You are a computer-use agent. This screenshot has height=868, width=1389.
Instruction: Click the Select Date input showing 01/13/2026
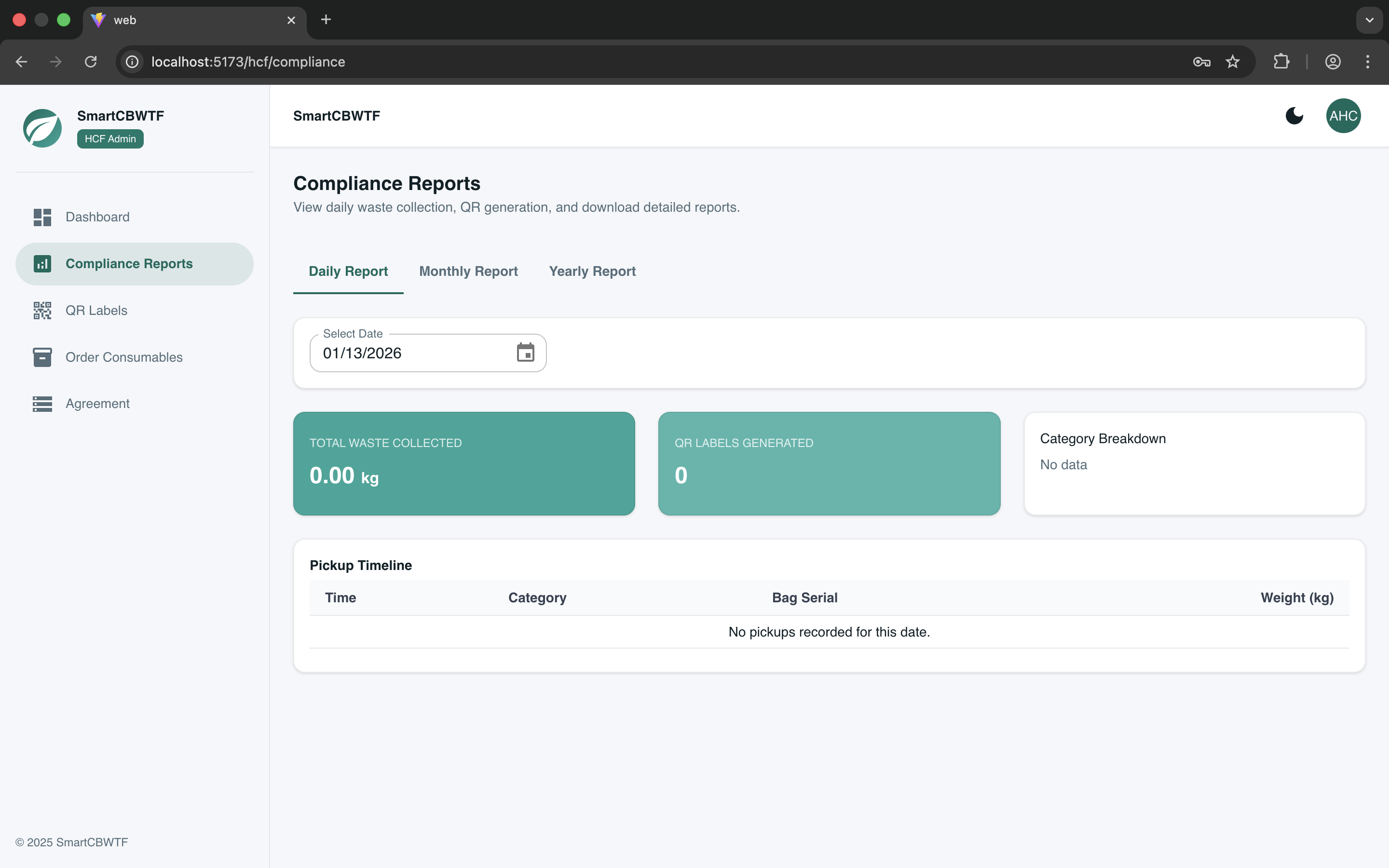(x=402, y=353)
